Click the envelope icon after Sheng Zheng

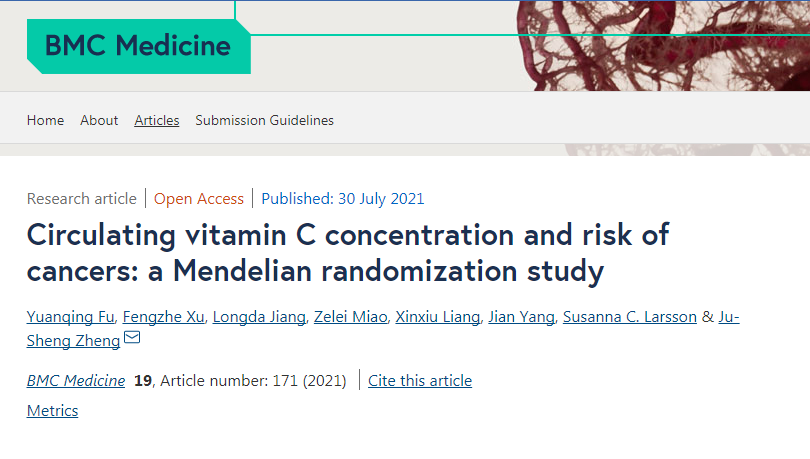[x=132, y=337]
